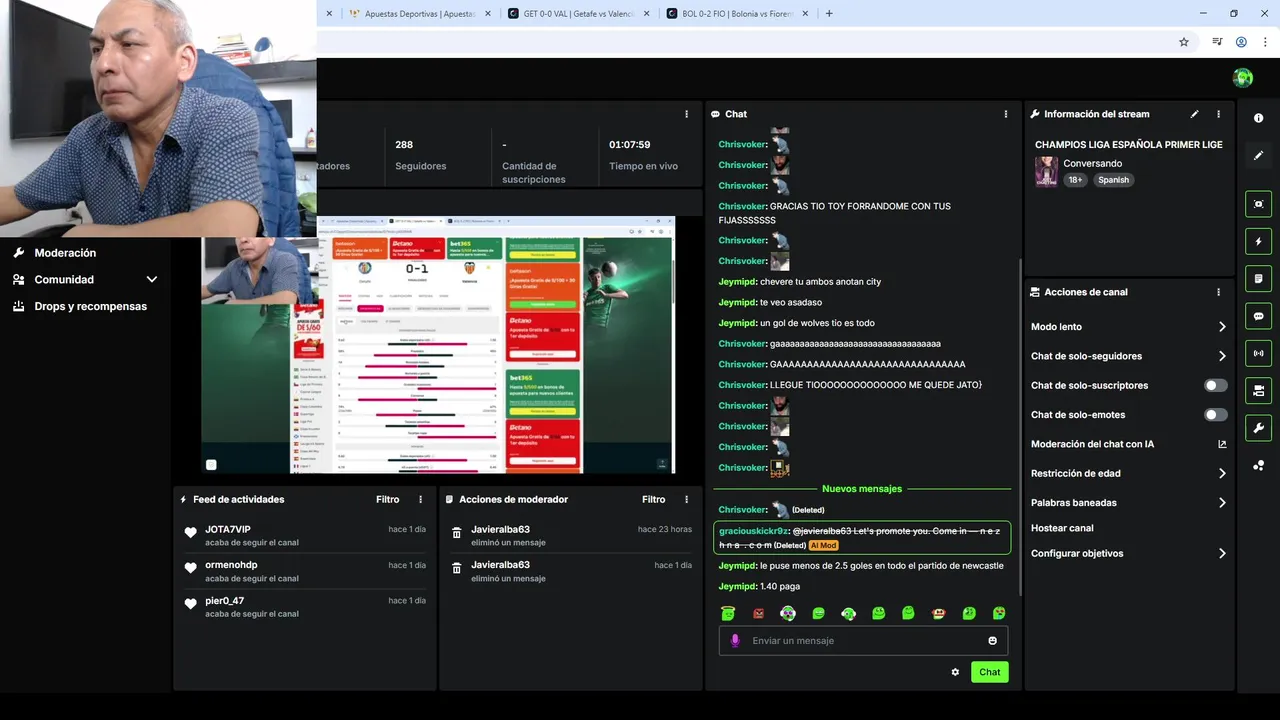Click Hostear canal
Screen dimensions: 1280x720
click(1062, 528)
